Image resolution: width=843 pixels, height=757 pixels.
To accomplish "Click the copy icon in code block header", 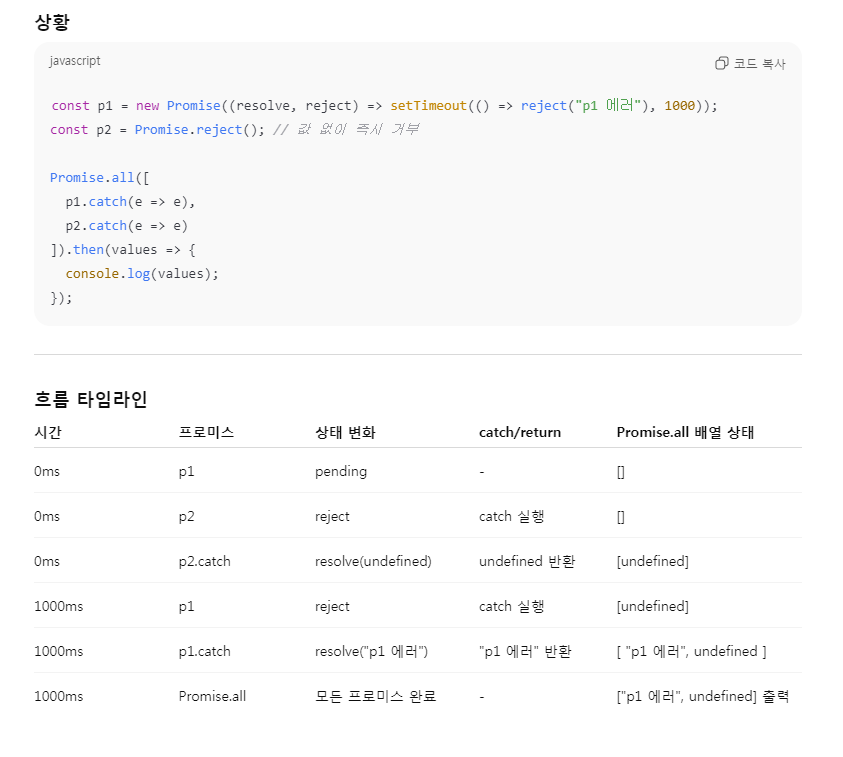I will coord(721,63).
